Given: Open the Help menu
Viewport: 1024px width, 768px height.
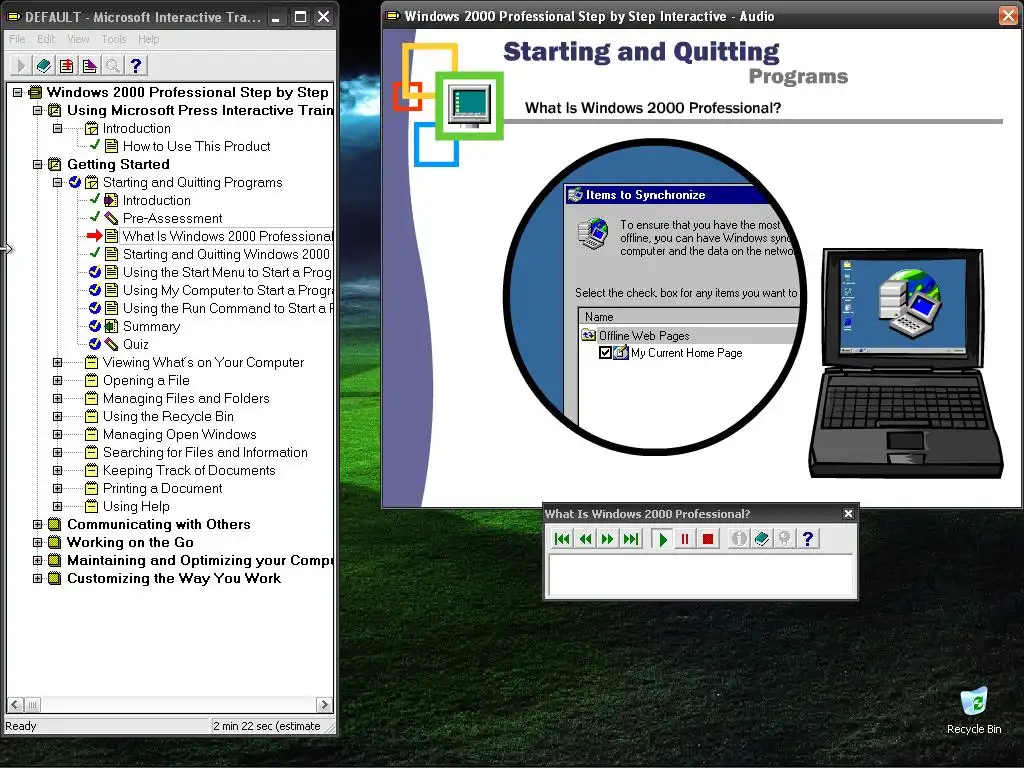Looking at the screenshot, I should pyautogui.click(x=148, y=39).
